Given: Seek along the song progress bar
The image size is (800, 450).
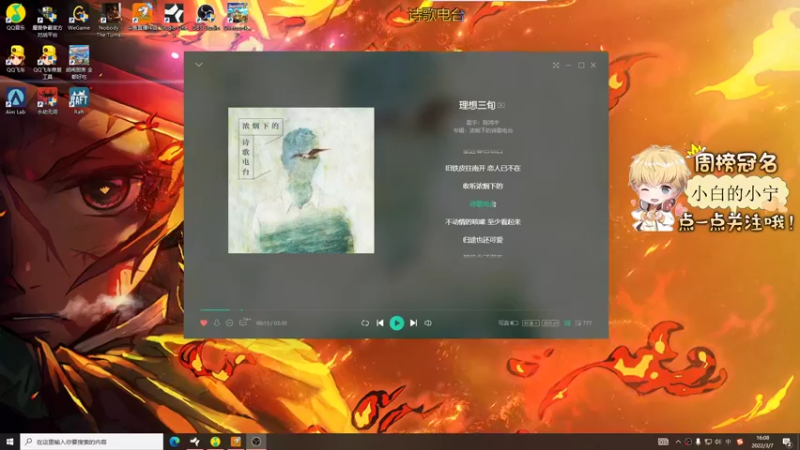Looking at the screenshot, I should tap(396, 310).
